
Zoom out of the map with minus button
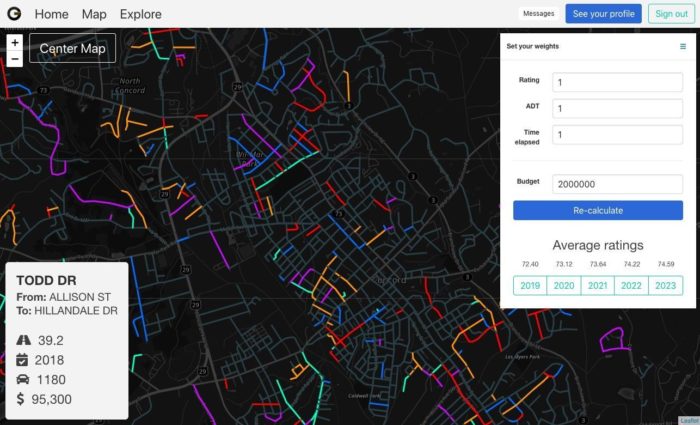click(x=14, y=59)
